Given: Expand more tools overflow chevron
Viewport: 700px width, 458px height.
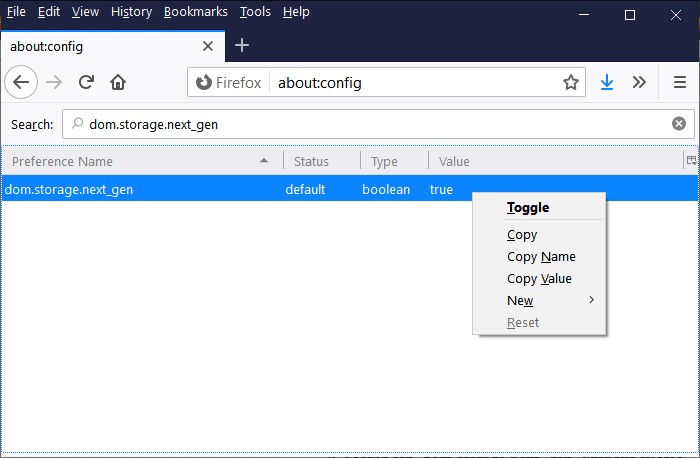Looking at the screenshot, I should 639,82.
